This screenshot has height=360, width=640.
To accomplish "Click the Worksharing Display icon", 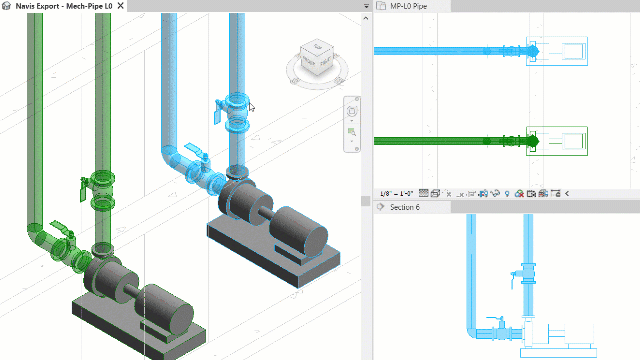I will point(519,193).
